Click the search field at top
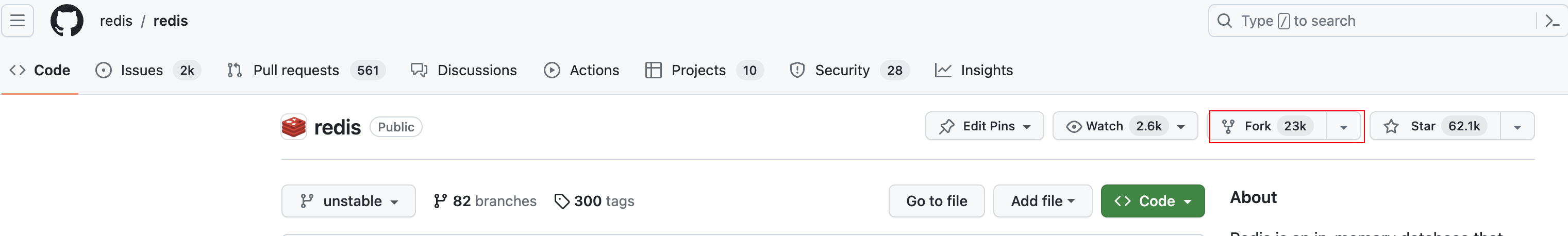This screenshot has width=1568, height=236. tap(1370, 21)
